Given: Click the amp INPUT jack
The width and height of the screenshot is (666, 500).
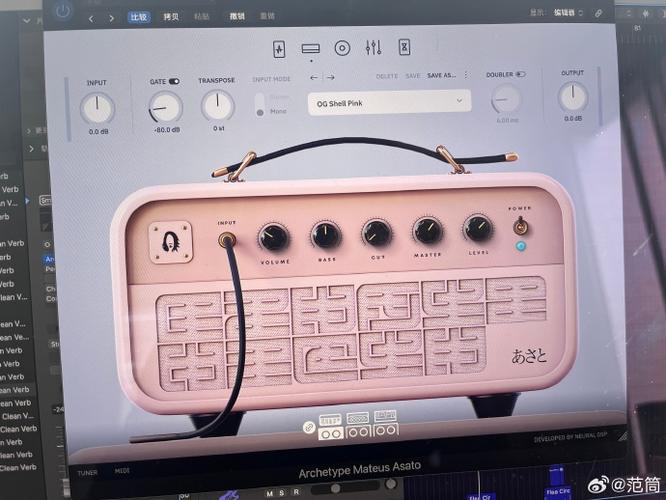Looking at the screenshot, I should pos(226,240).
